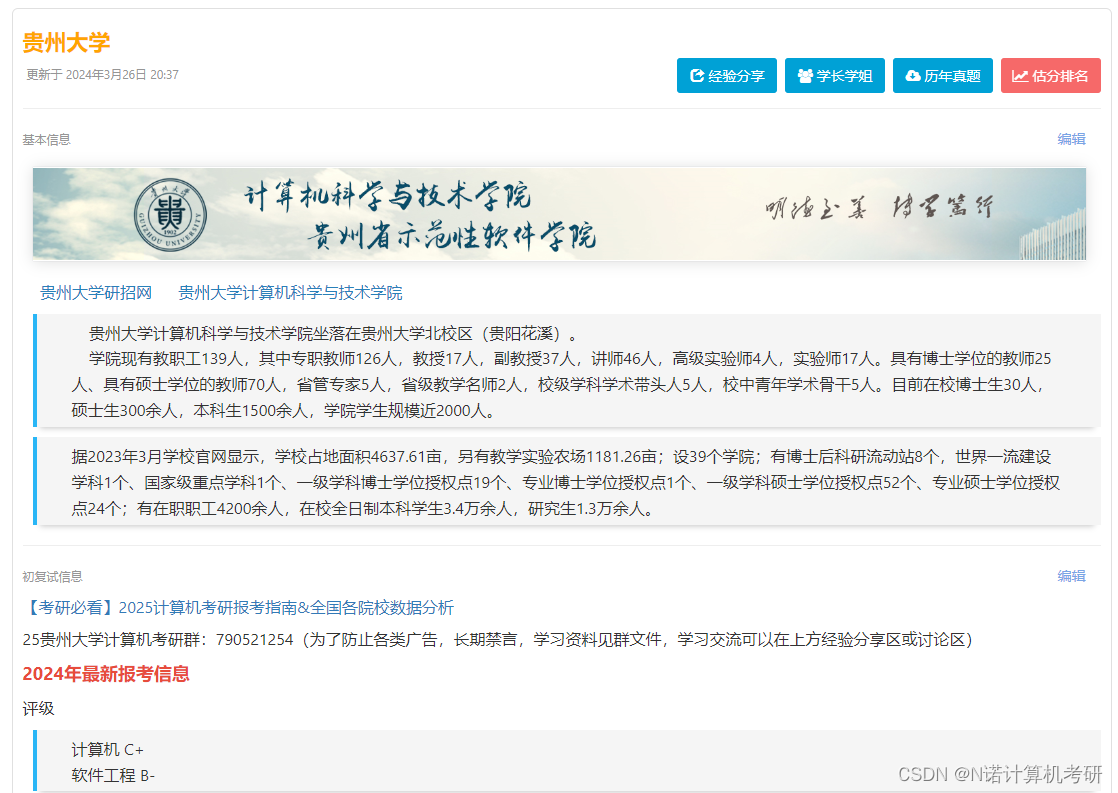Screen dimensions: 1118x793
Task: Click the 基本信息 section label
Action: pos(46,140)
